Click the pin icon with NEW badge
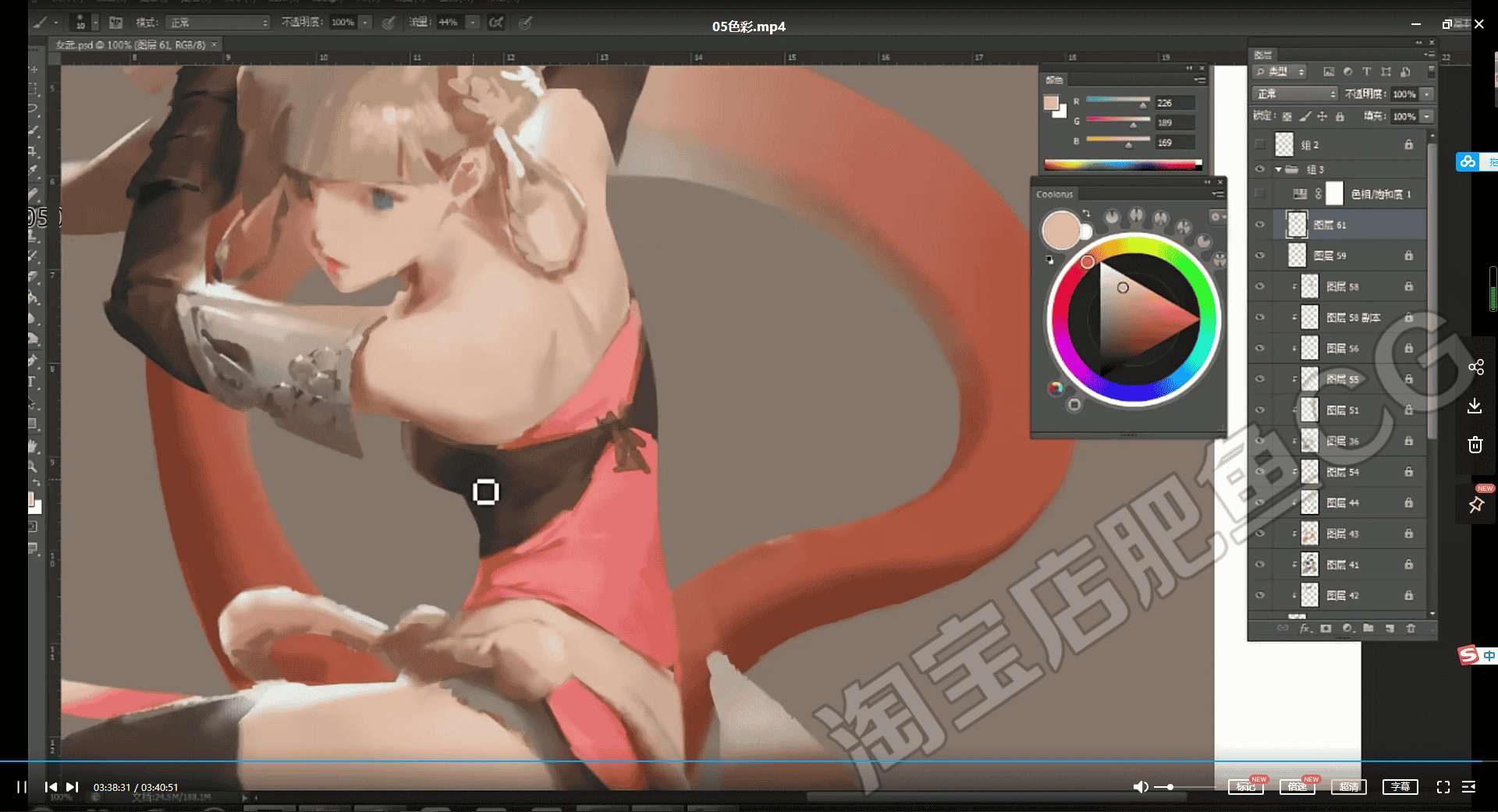 [1476, 504]
